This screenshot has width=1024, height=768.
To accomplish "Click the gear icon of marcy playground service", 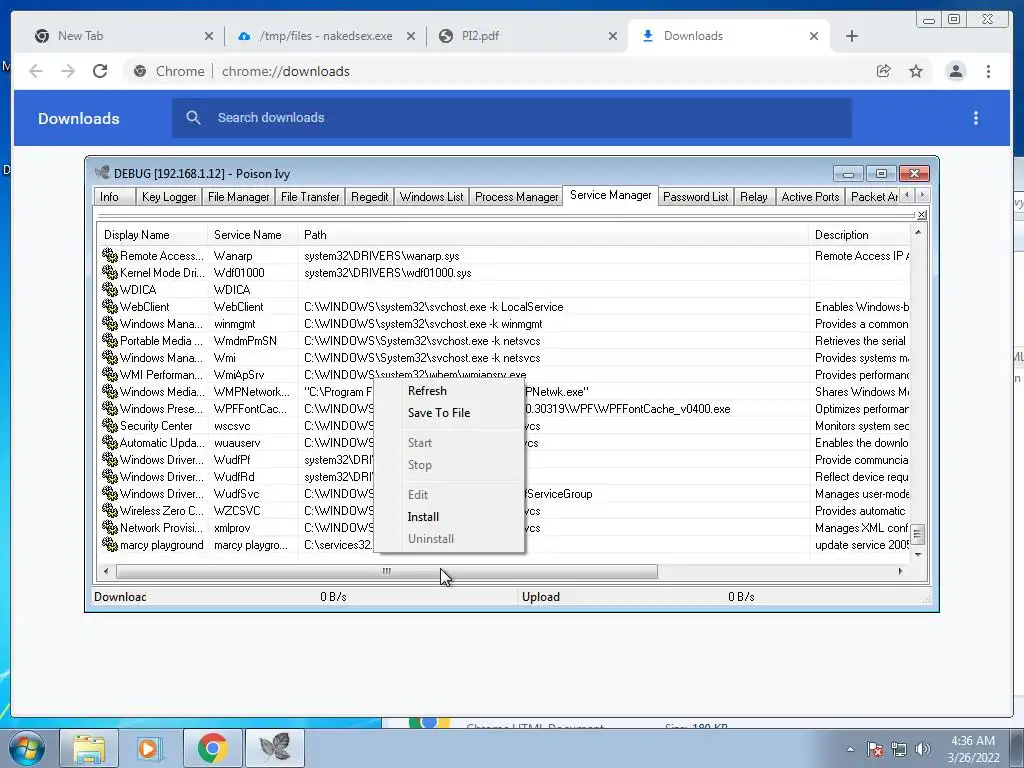I will [x=110, y=545].
